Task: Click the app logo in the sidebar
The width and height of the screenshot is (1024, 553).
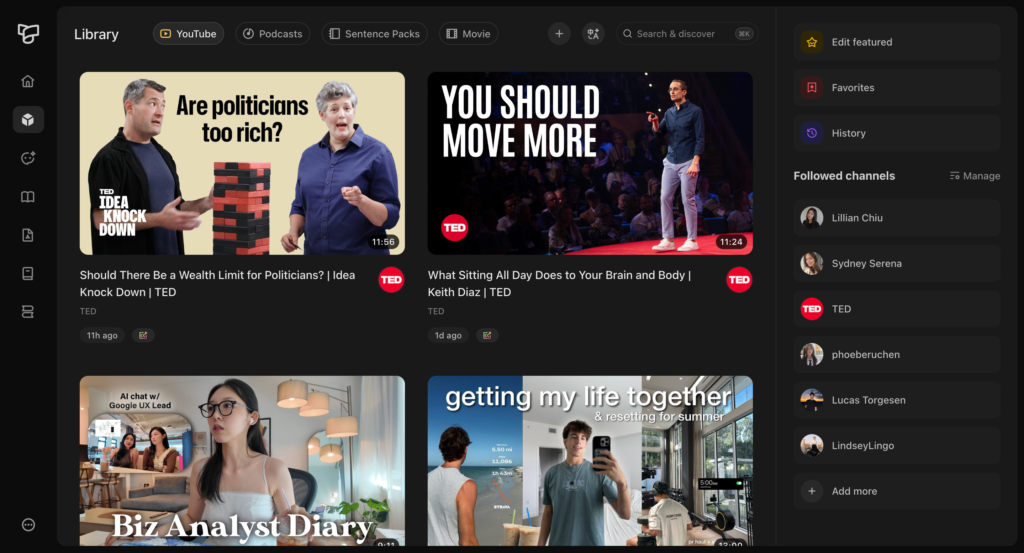Action: [28, 33]
